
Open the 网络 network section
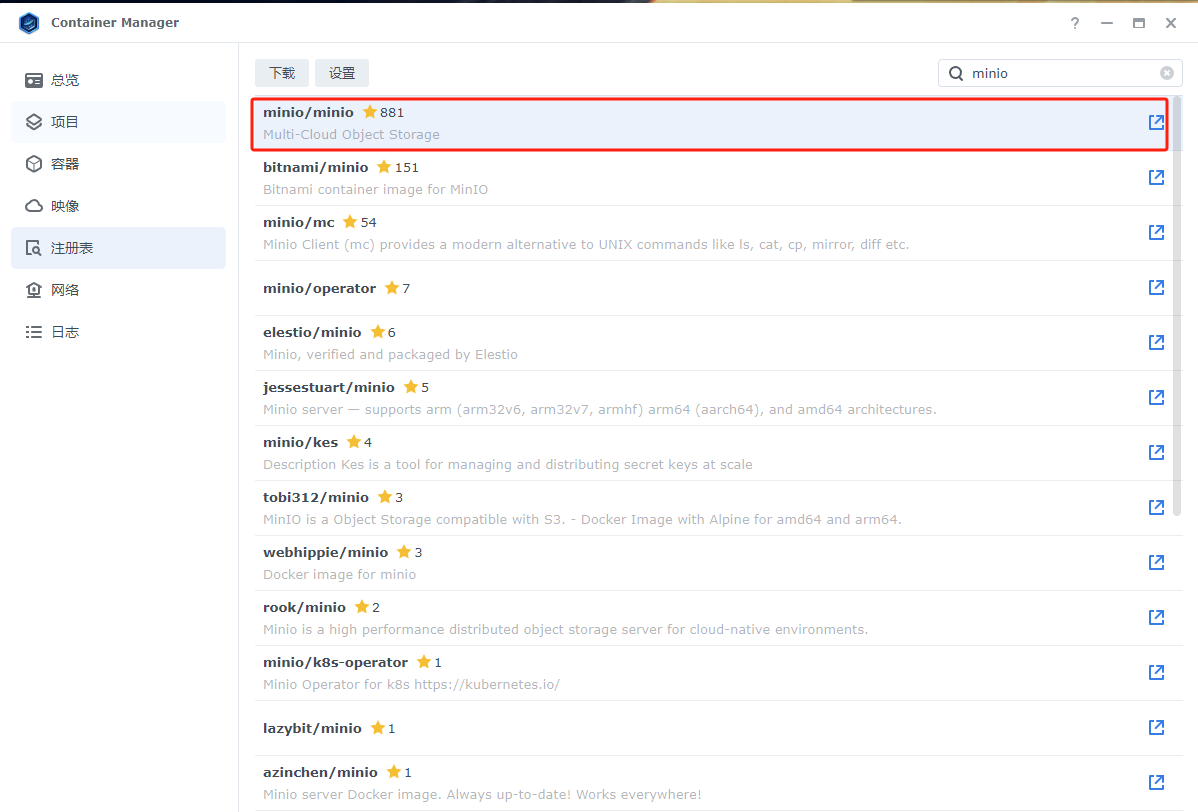coord(118,290)
